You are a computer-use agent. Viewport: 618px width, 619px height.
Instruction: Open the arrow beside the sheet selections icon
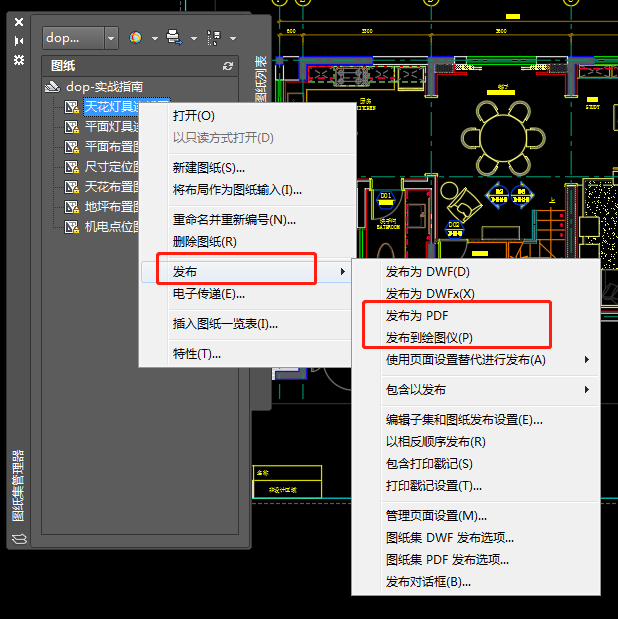[x=233, y=38]
